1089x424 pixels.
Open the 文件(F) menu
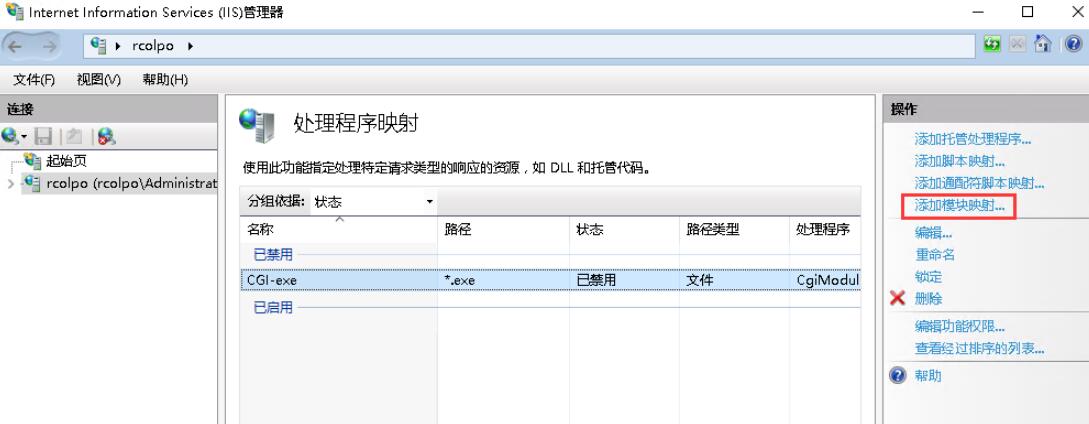point(34,79)
